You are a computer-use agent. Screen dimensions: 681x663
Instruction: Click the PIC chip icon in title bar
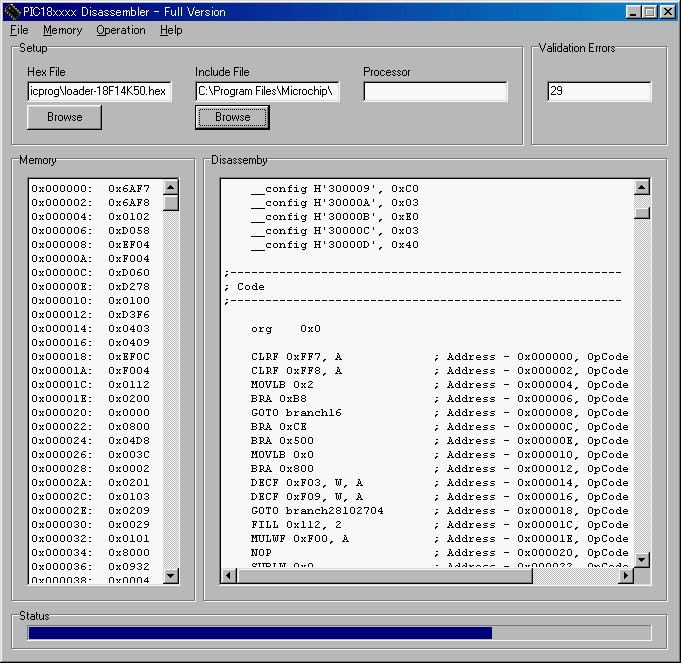[x=12, y=12]
